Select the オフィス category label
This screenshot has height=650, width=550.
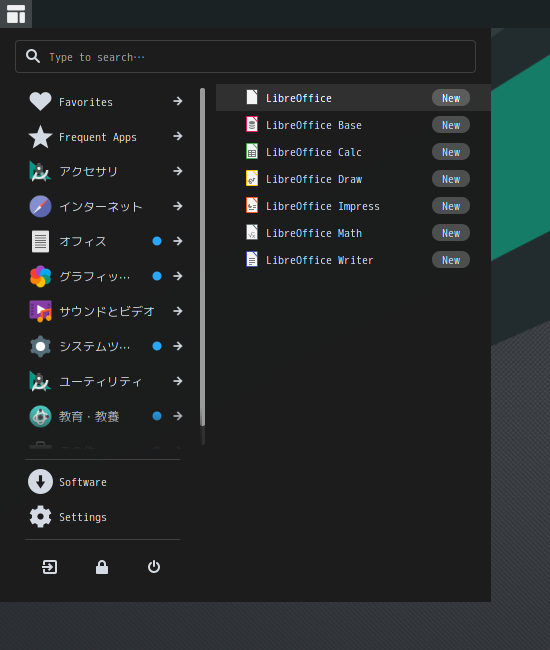(x=83, y=241)
